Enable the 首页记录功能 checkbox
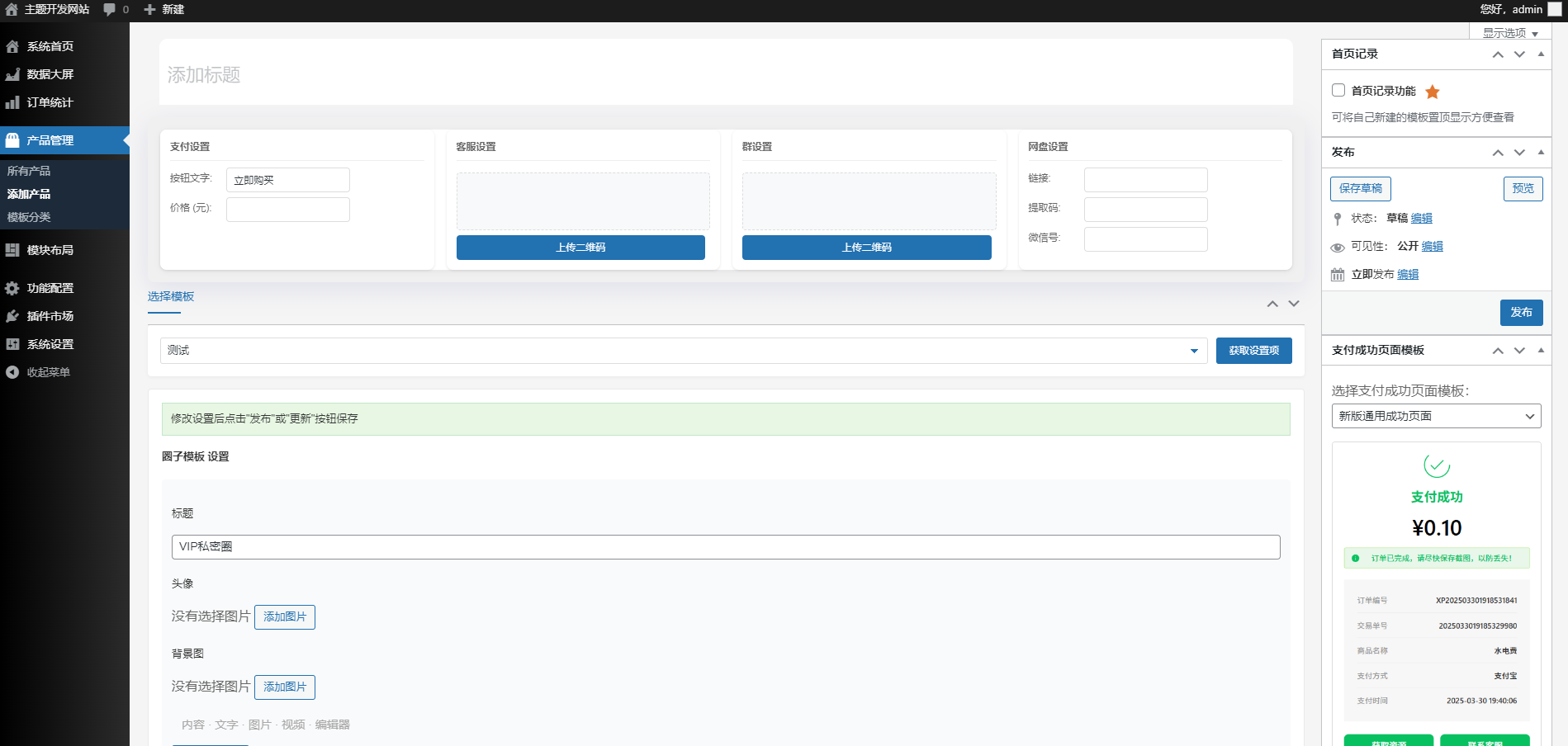Image resolution: width=1568 pixels, height=746 pixels. click(x=1338, y=90)
